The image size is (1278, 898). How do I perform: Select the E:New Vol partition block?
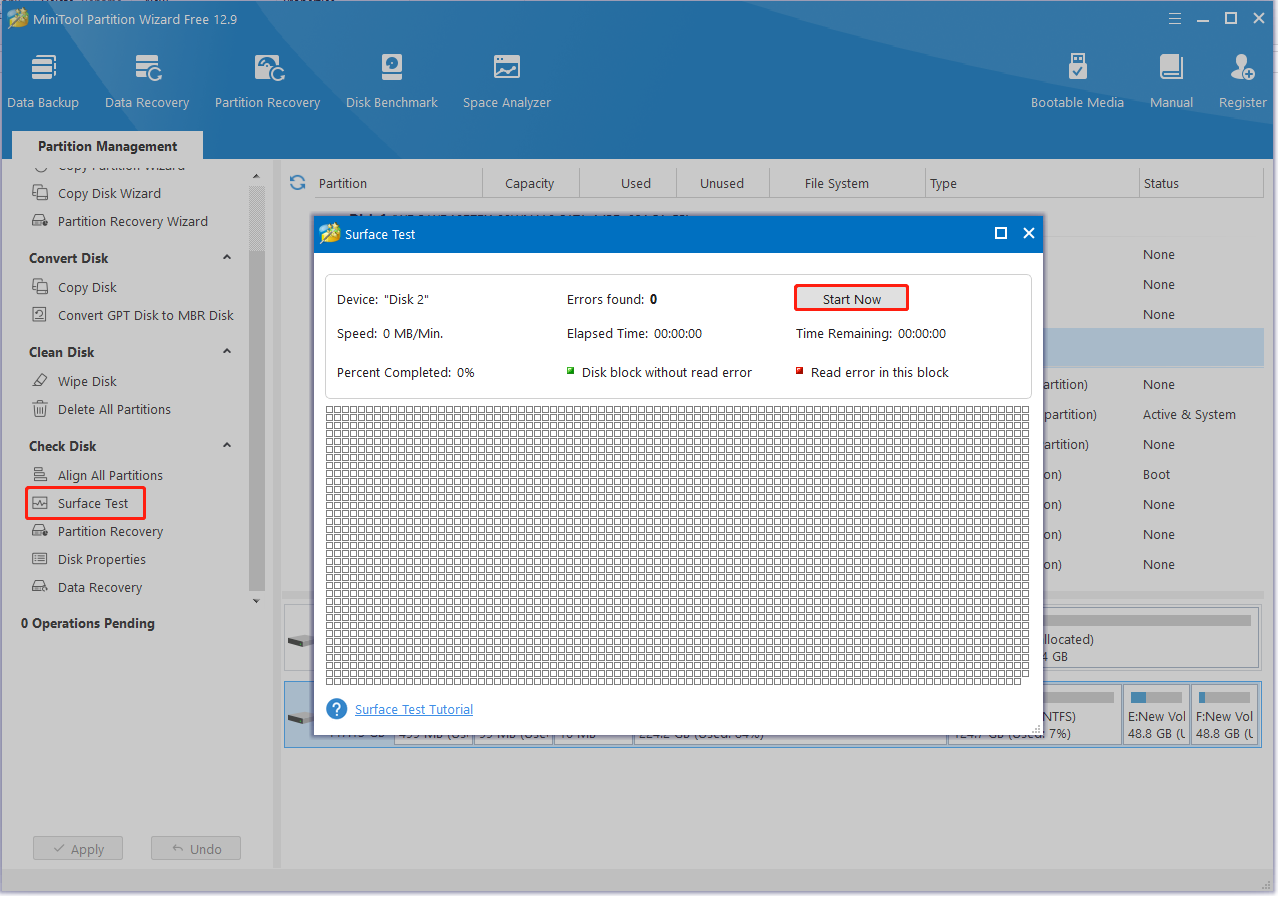click(x=1156, y=715)
